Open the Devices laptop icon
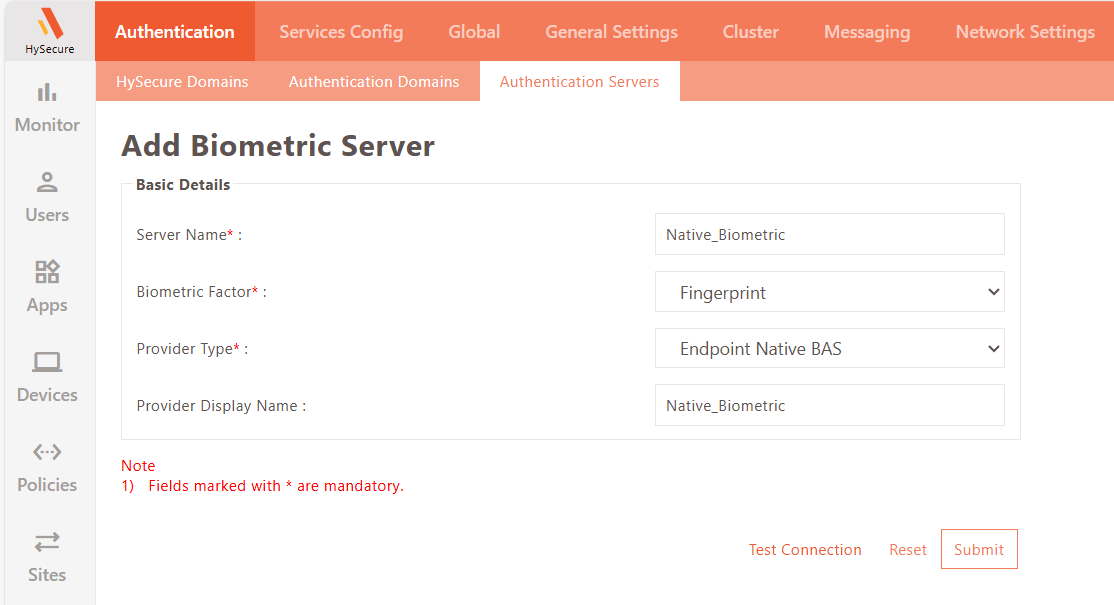Viewport: 1114px width, 605px height. click(x=47, y=362)
